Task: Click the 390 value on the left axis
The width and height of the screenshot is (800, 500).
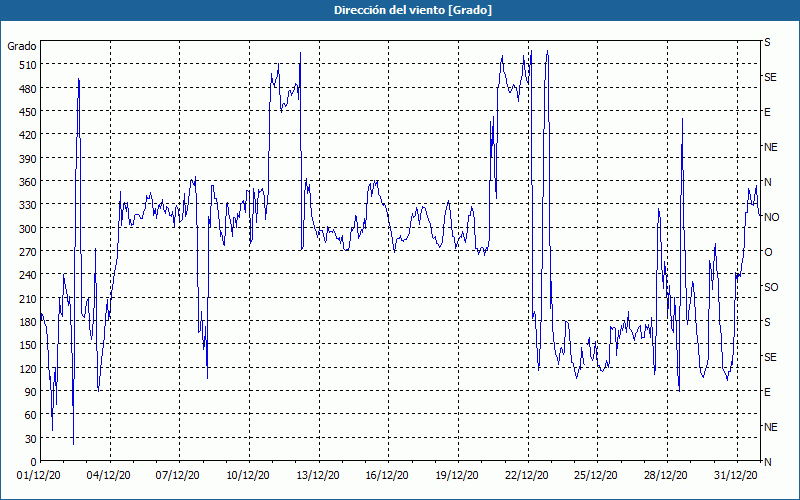Action: coord(27,159)
